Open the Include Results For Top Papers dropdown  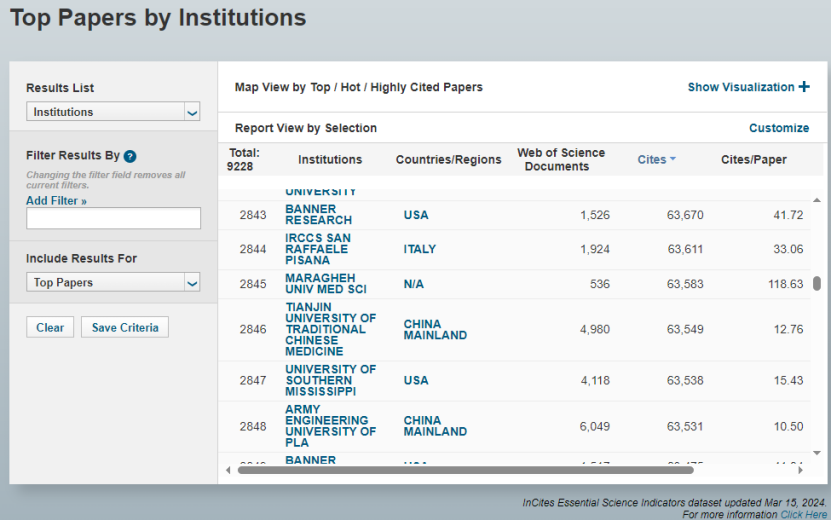tap(113, 282)
